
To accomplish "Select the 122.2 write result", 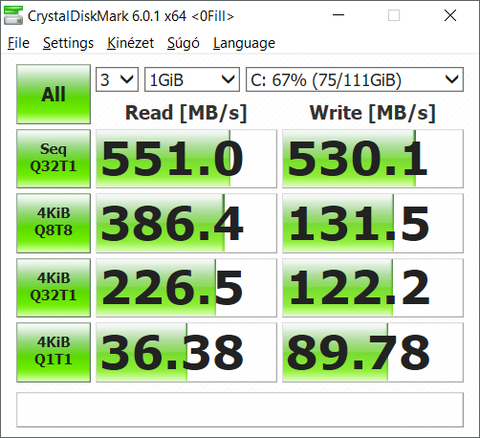I will coord(373,287).
